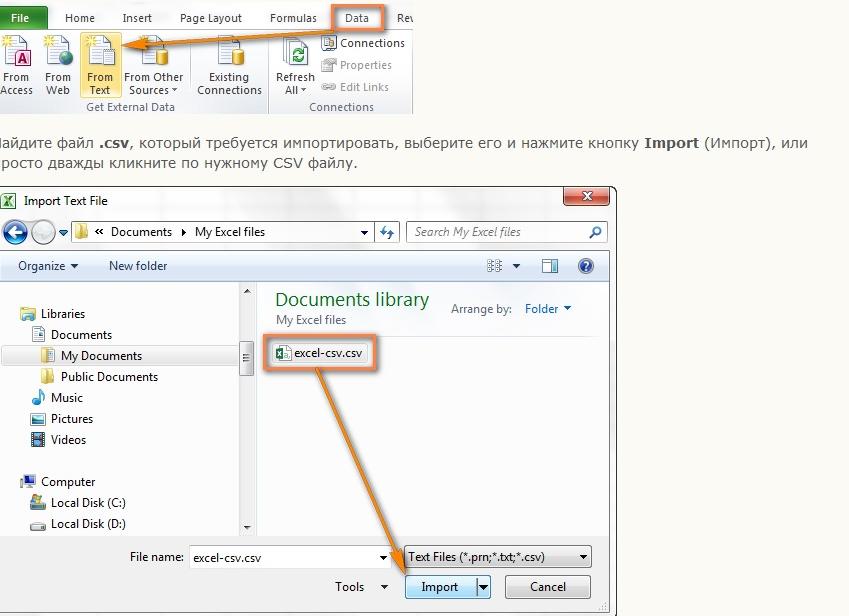Click Properties in the ribbon
849x616 pixels.
pyautogui.click(x=356, y=65)
